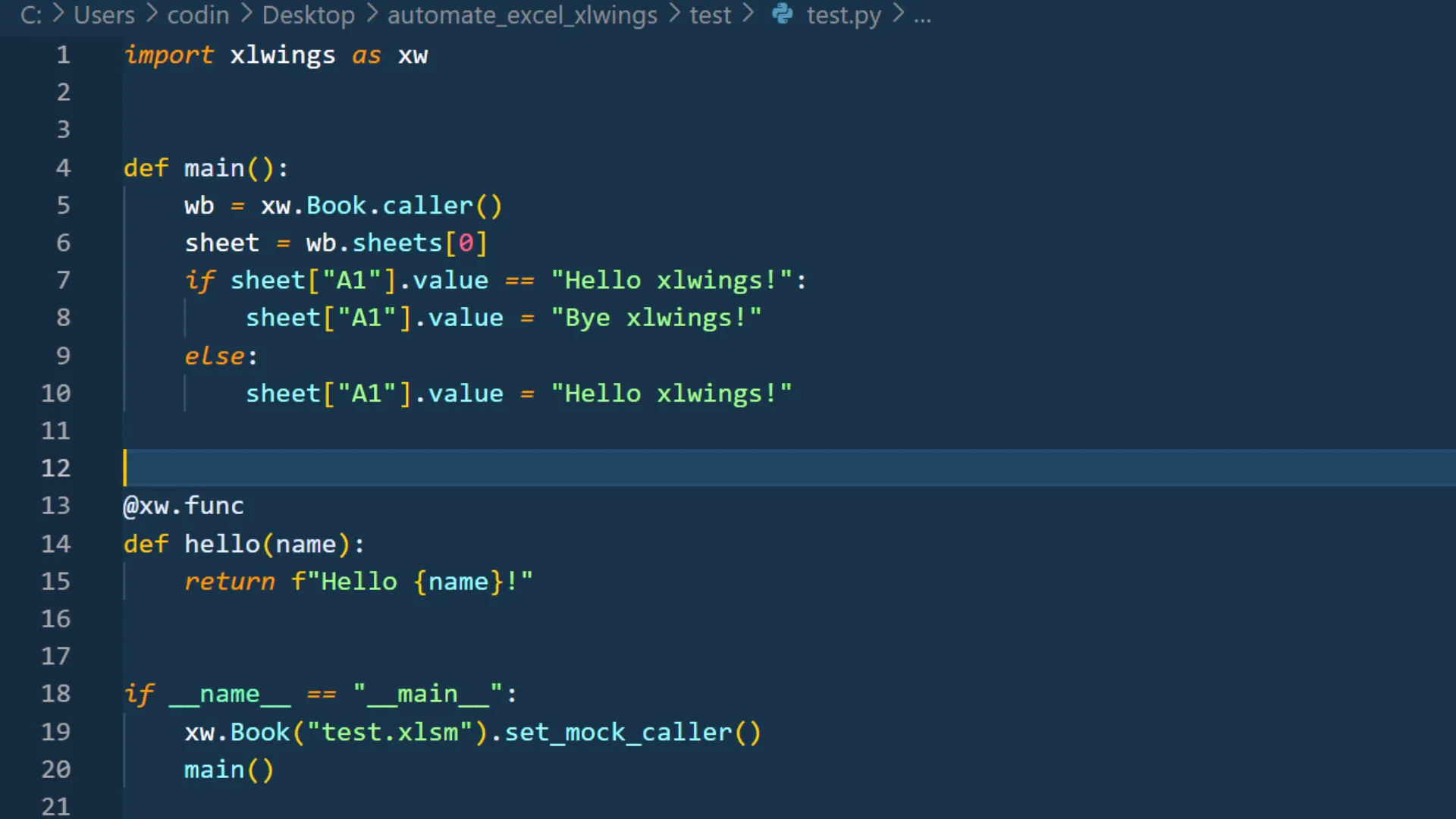Click line number 18 in the gutter

[55, 693]
